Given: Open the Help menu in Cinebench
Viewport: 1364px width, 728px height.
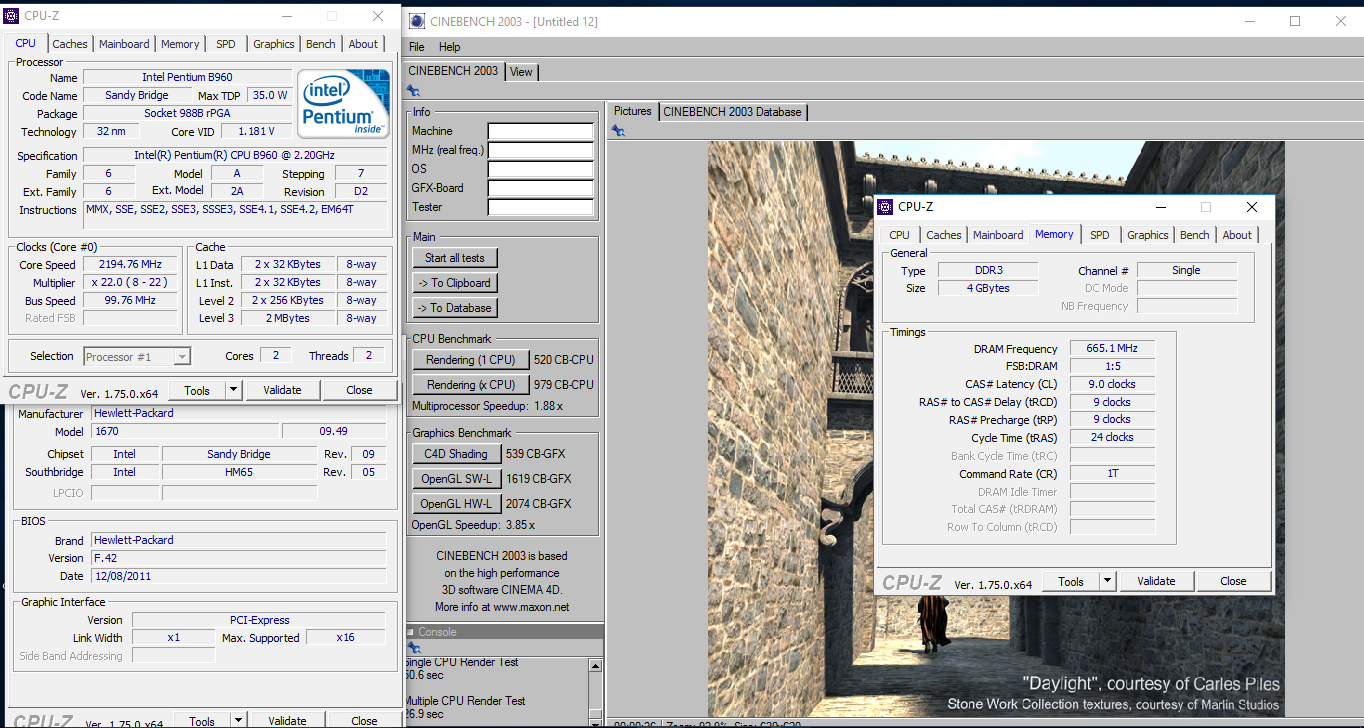Looking at the screenshot, I should click(450, 47).
